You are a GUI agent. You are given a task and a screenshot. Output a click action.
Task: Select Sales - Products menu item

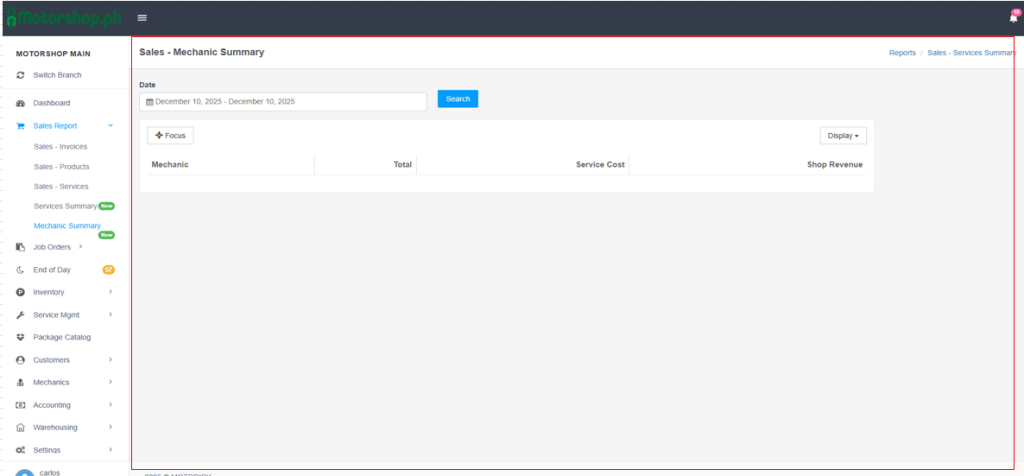point(61,166)
